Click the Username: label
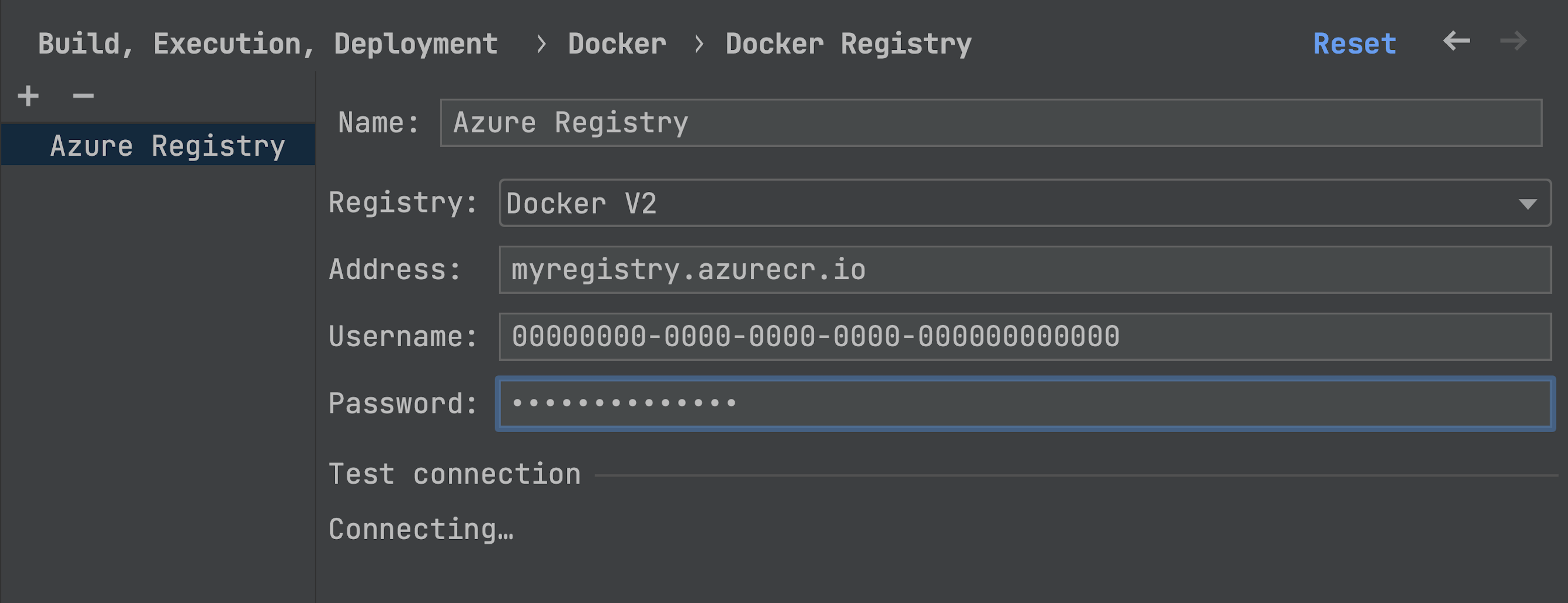Screen dimensions: 1568x603 [403, 337]
